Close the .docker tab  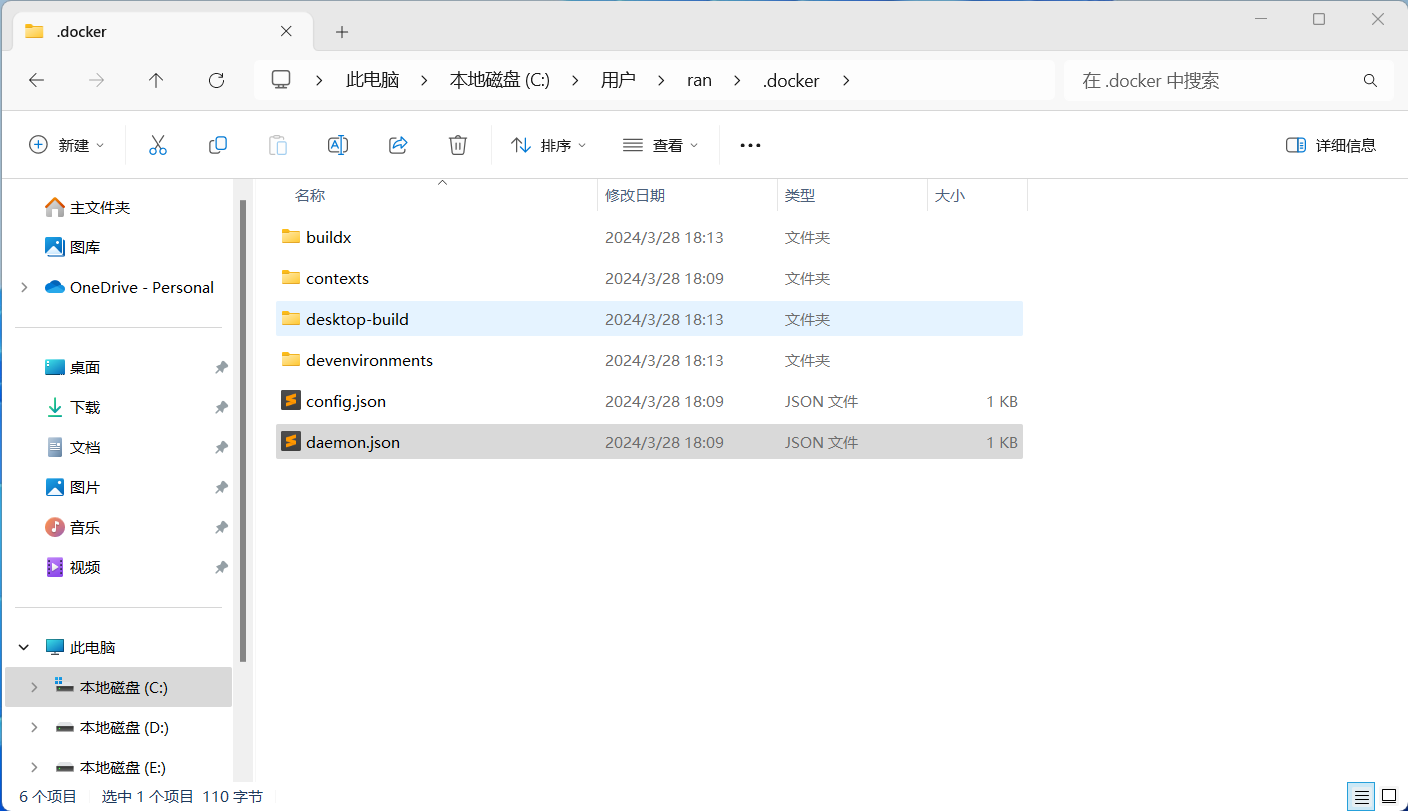(x=286, y=31)
